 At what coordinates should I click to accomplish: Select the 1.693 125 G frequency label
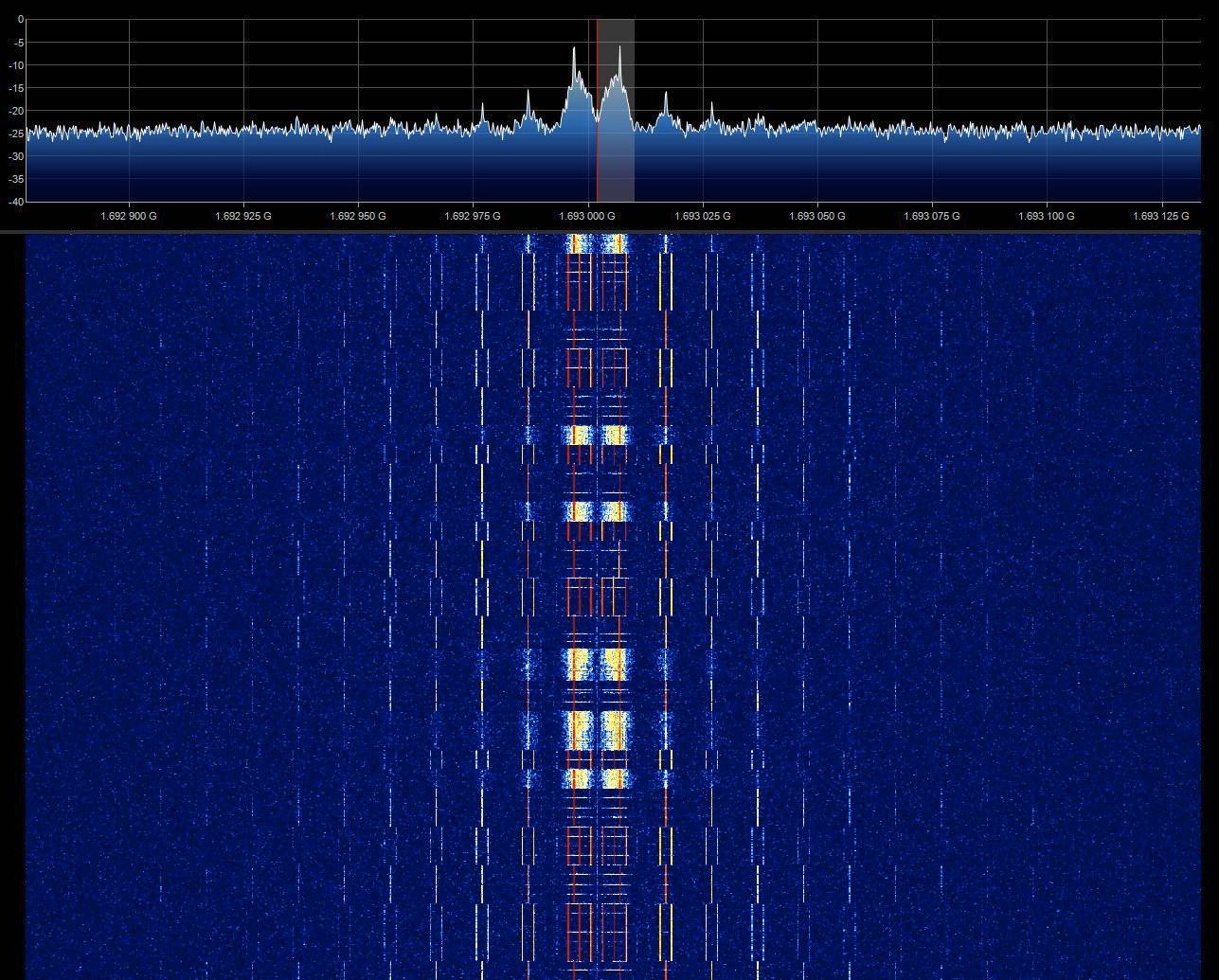(x=1160, y=216)
